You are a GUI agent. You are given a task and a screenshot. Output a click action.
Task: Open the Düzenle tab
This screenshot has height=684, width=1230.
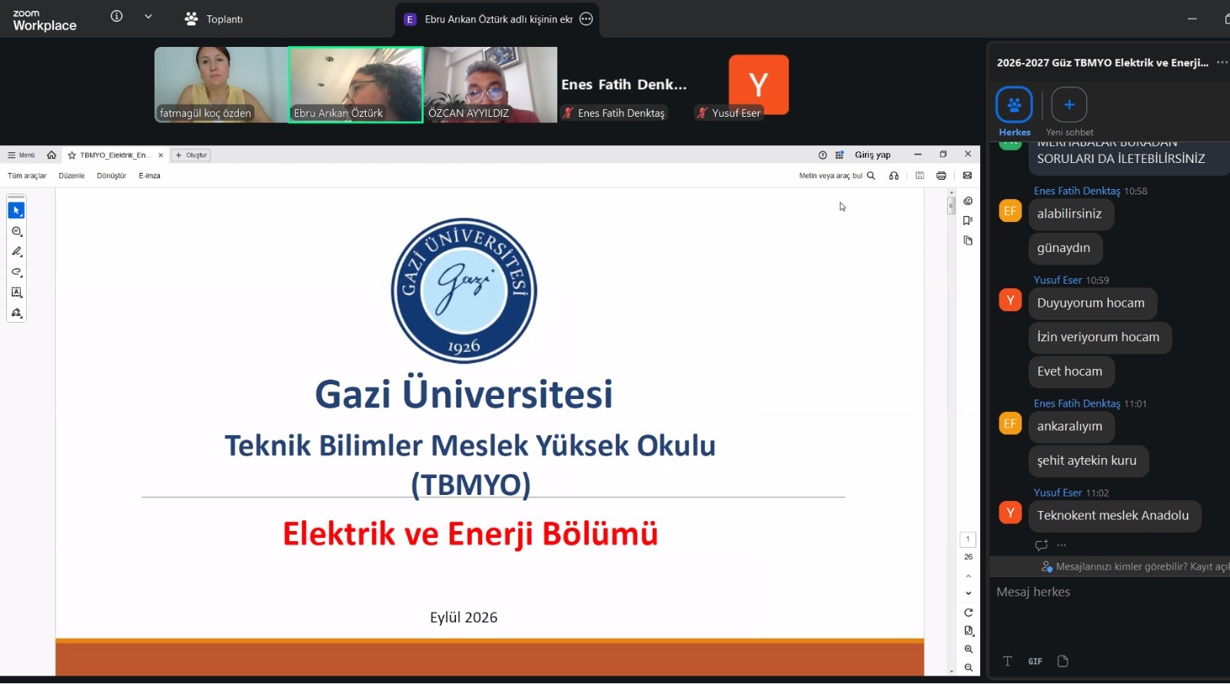coord(72,176)
